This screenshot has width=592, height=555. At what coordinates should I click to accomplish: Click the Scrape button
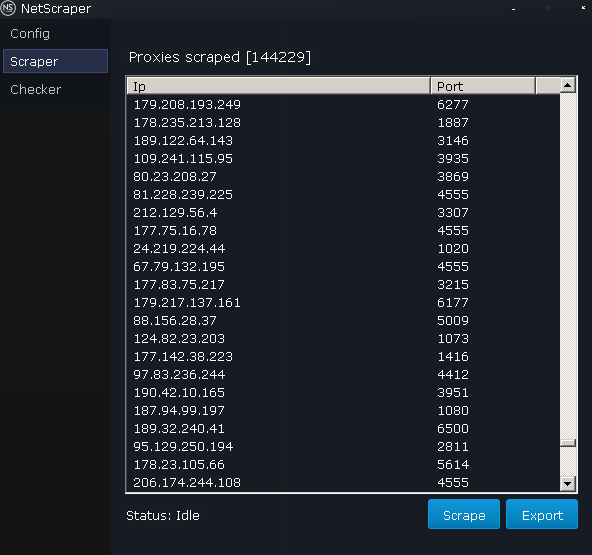464,514
